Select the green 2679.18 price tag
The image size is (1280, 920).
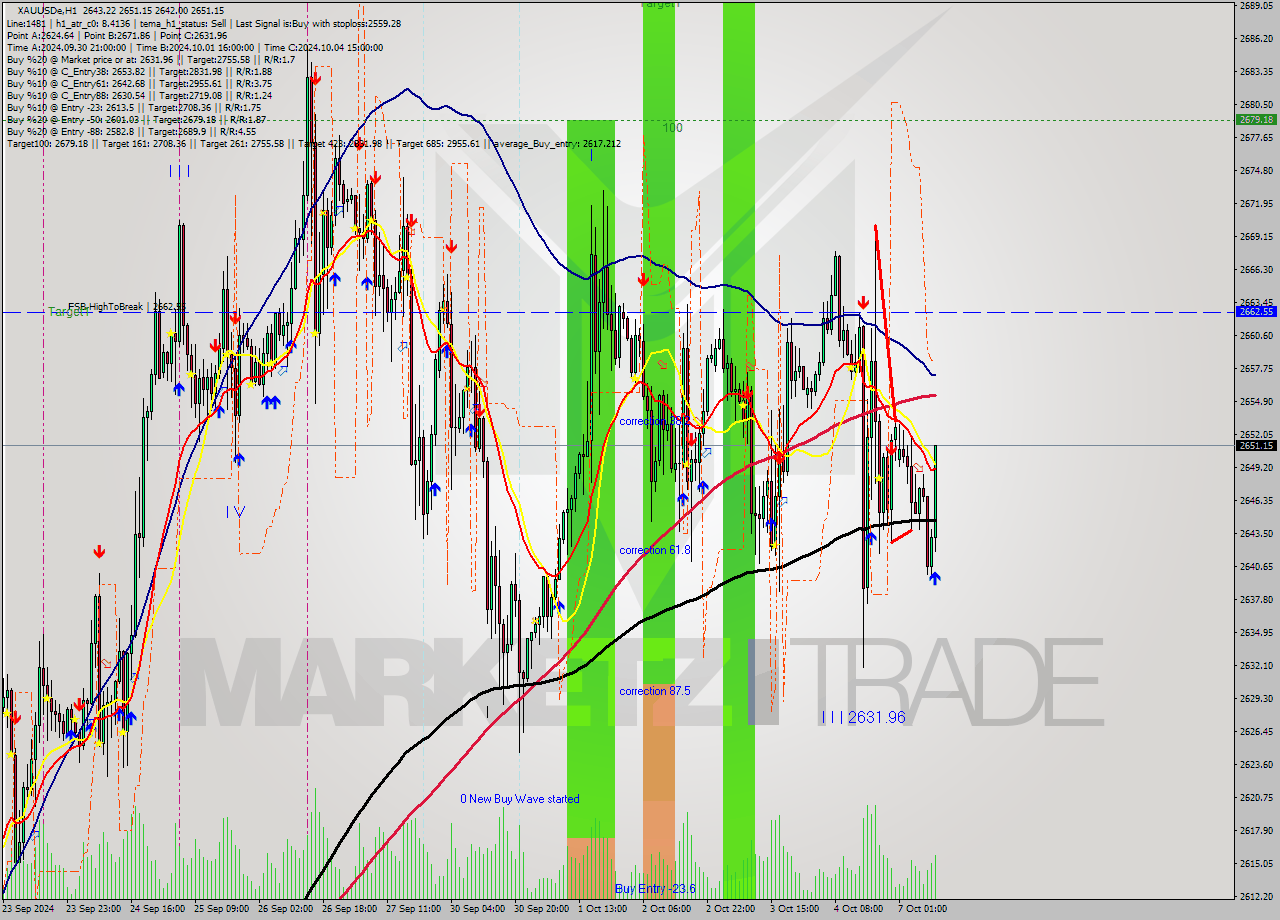(1256, 119)
